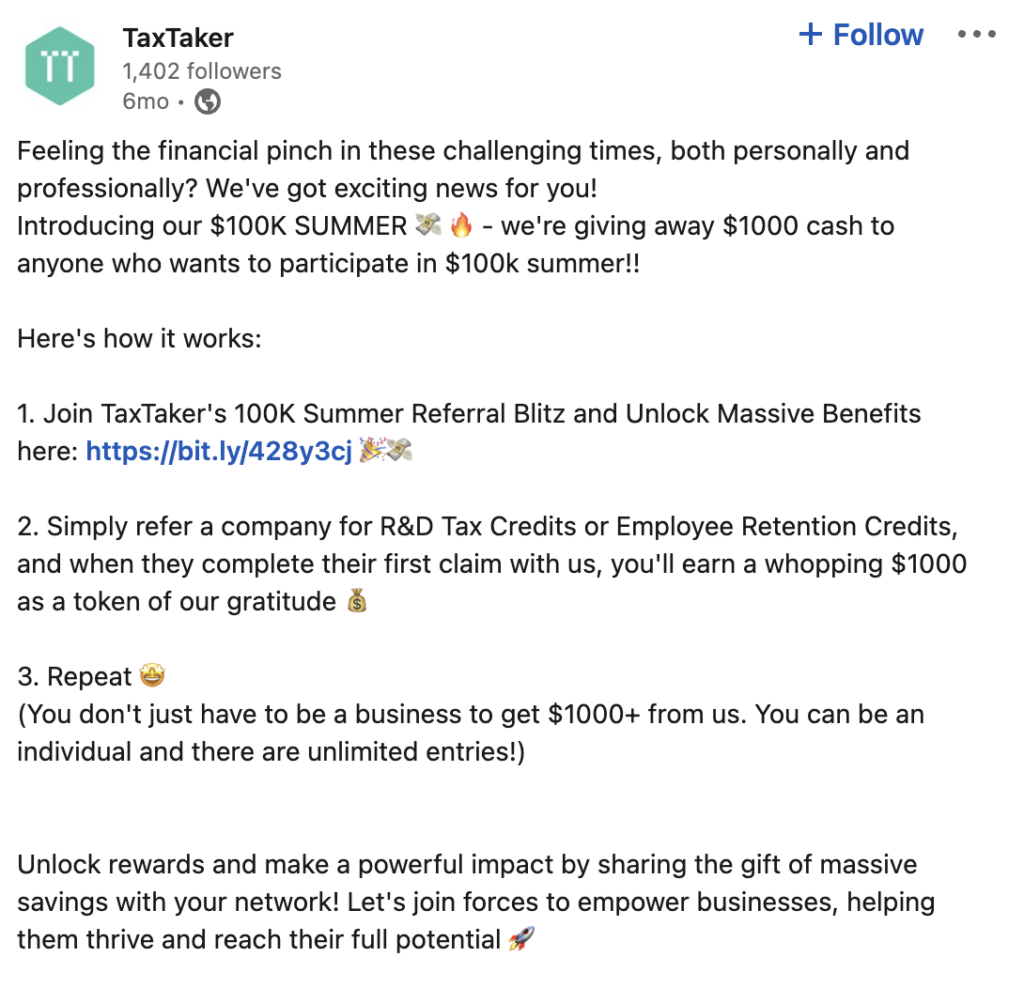Click the flying money emoji after SUMMER

click(428, 225)
